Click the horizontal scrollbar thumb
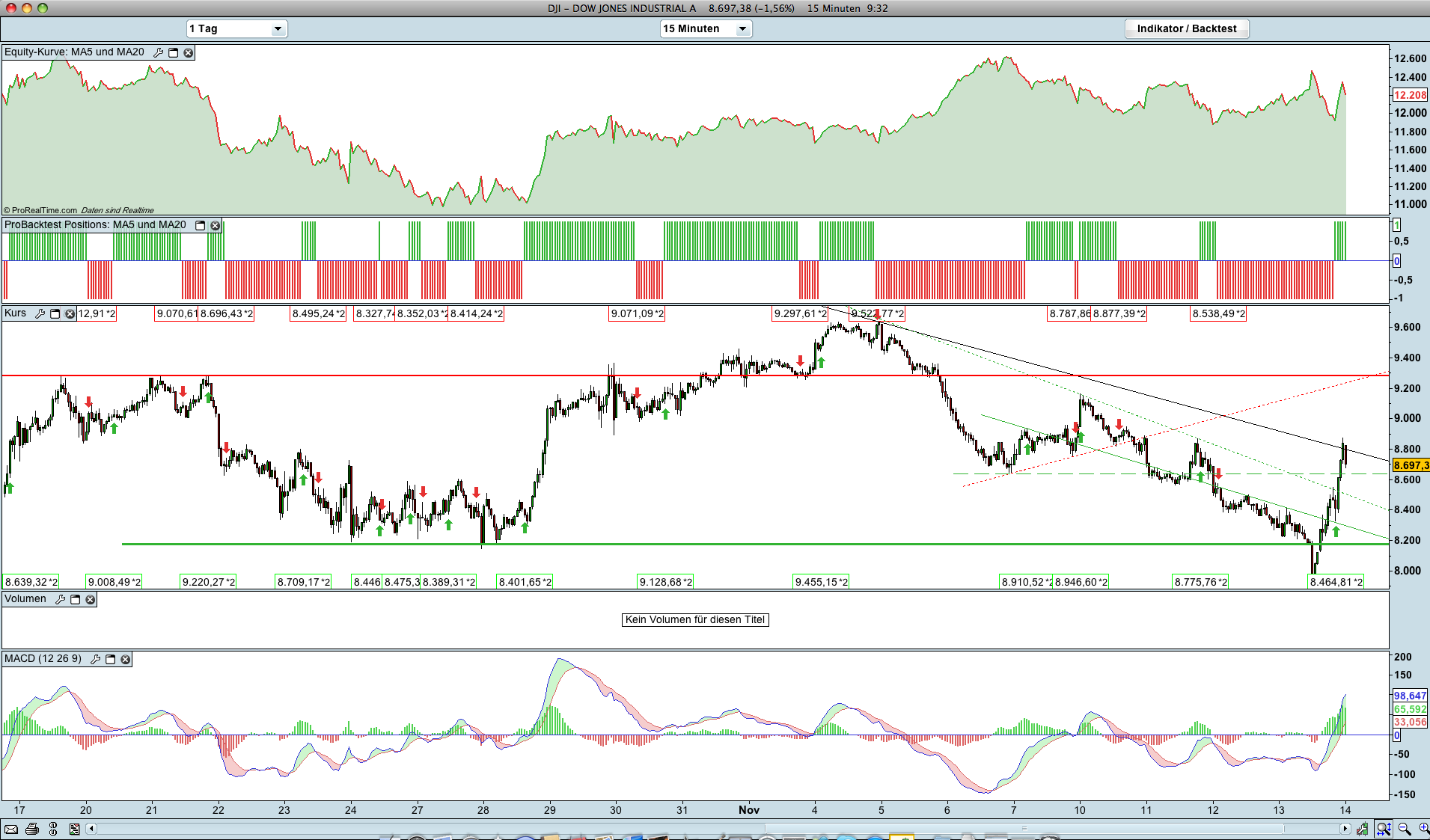 [1024, 829]
